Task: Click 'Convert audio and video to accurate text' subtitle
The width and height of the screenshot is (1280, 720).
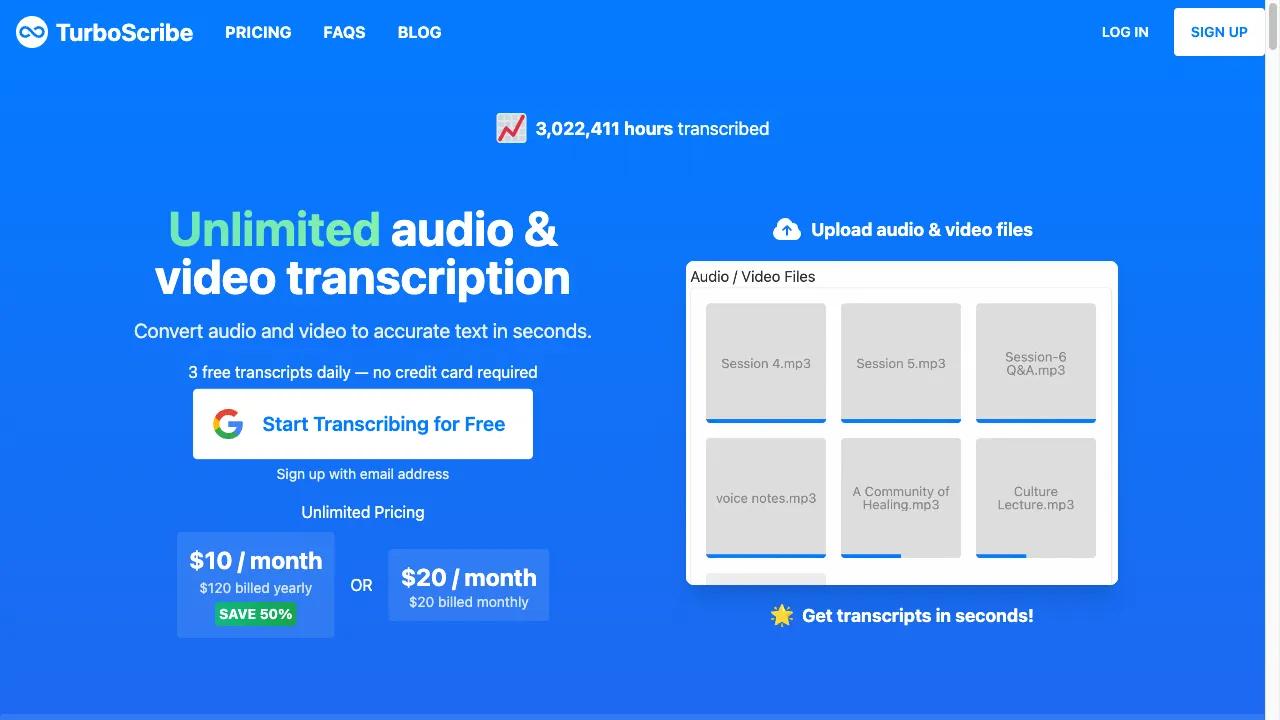Action: pyautogui.click(x=363, y=331)
